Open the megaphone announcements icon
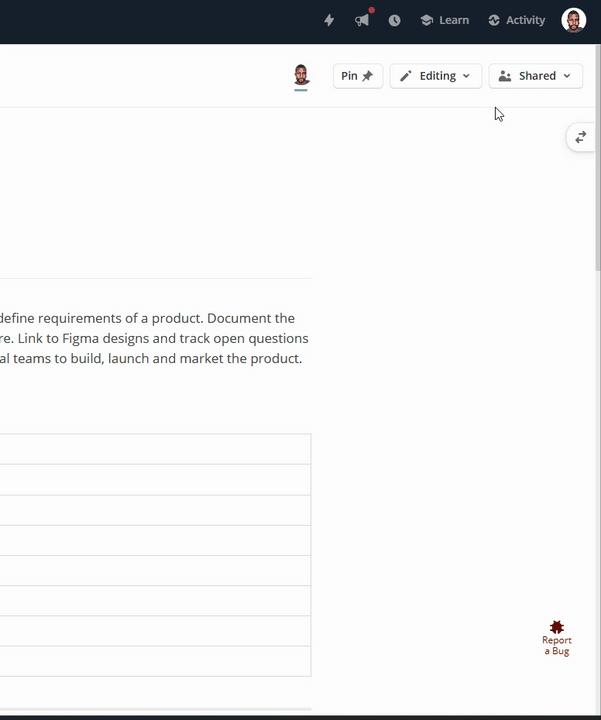This screenshot has width=601, height=720. tap(362, 20)
